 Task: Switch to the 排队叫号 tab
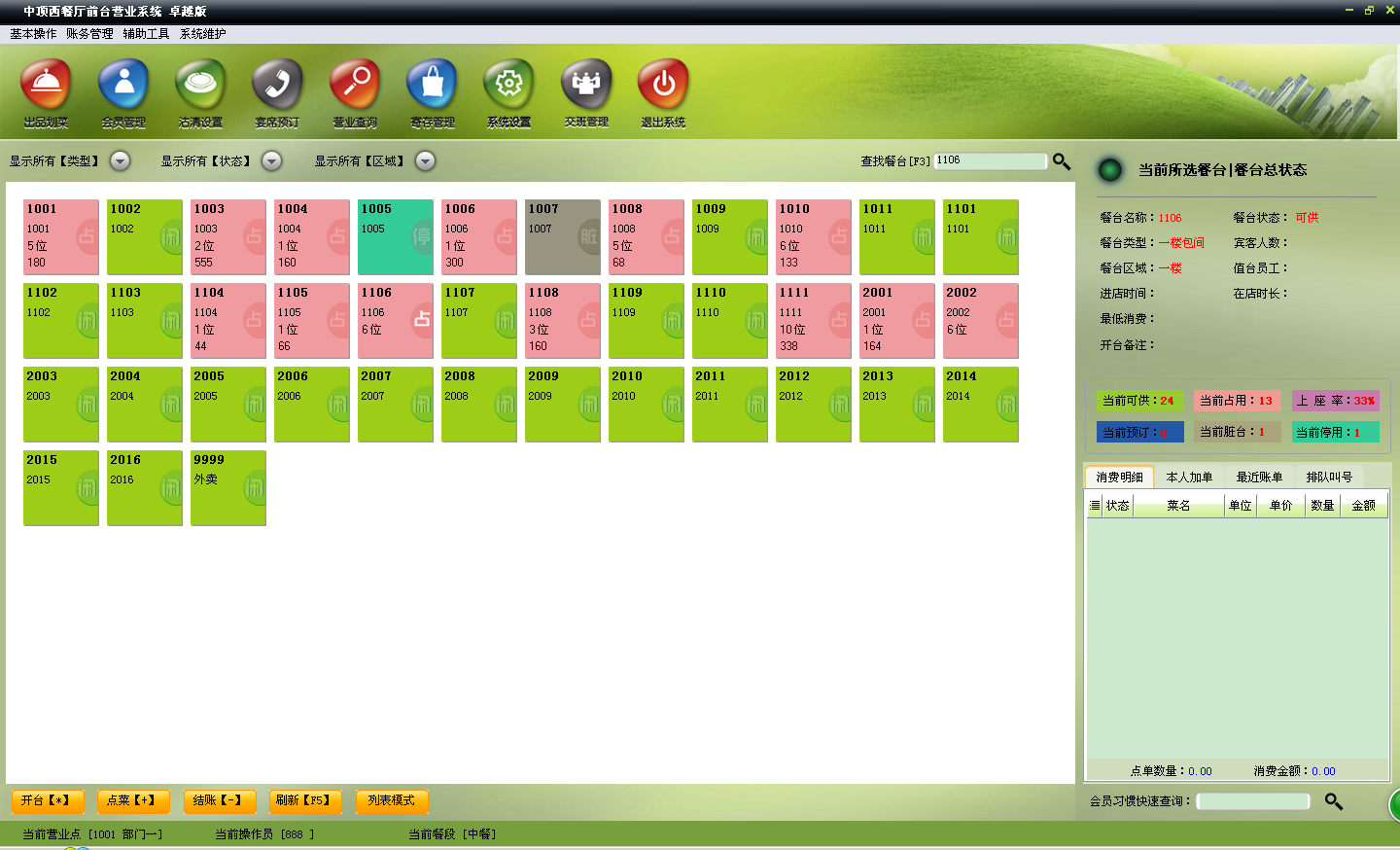tap(1329, 477)
